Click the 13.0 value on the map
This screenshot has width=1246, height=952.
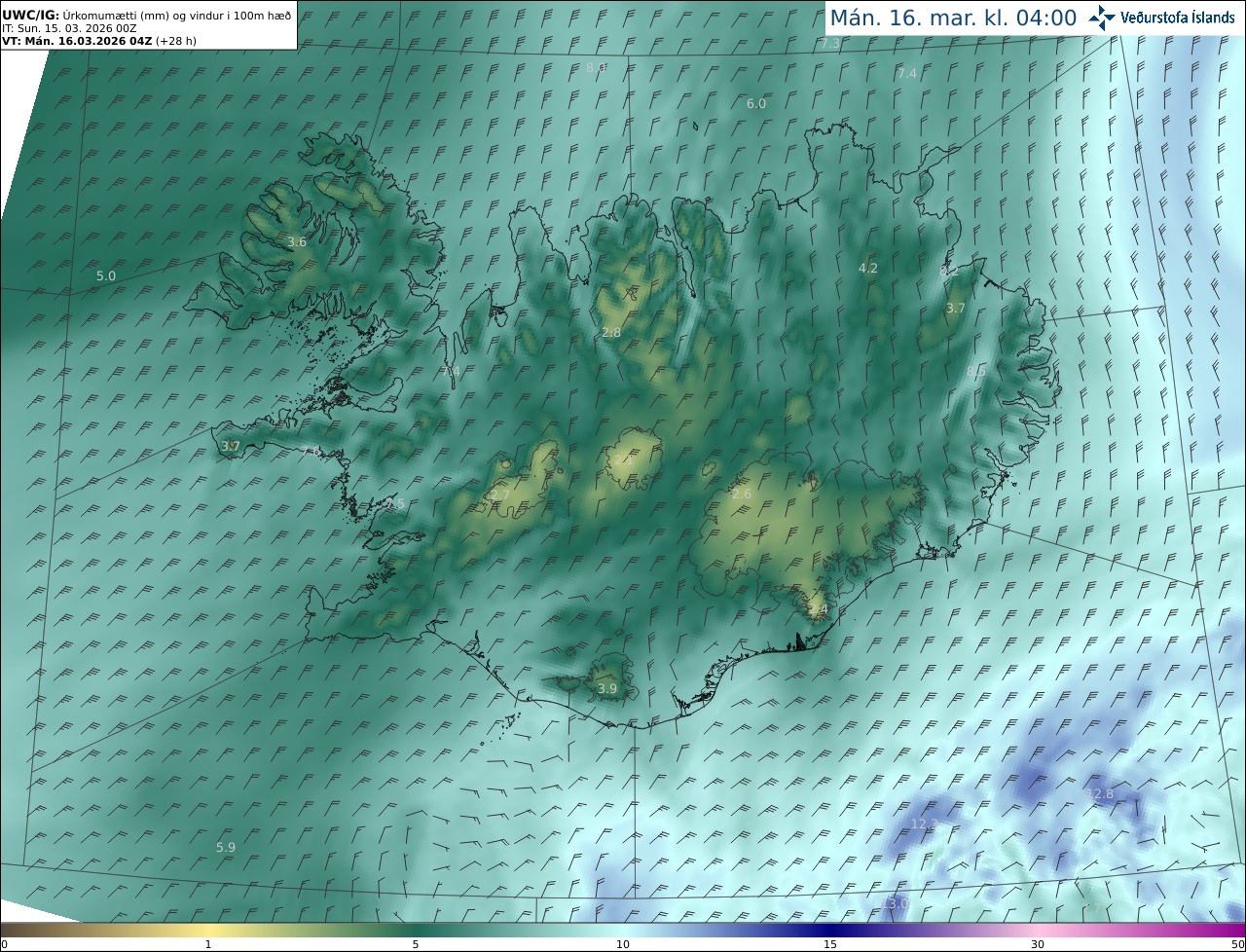894,904
